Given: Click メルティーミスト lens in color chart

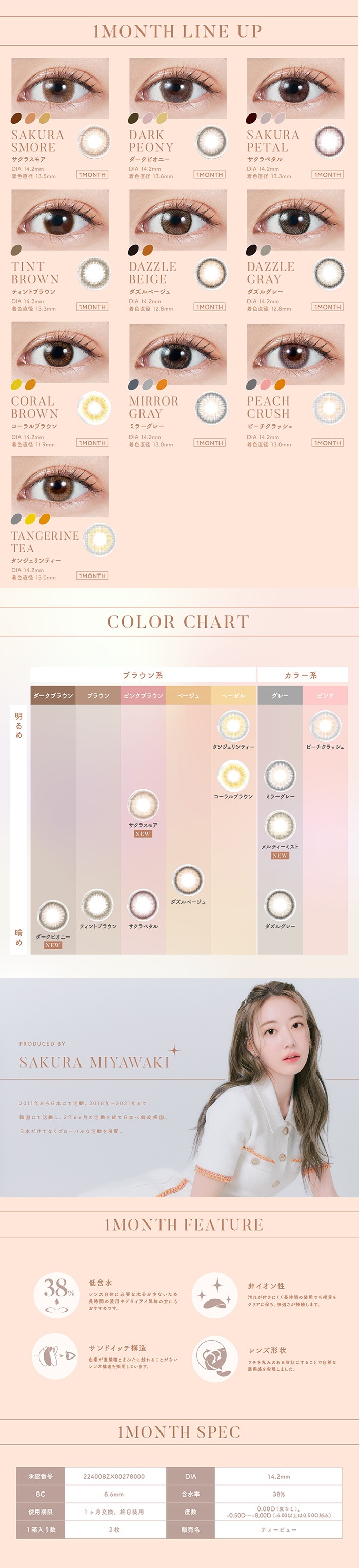Looking at the screenshot, I should pyautogui.click(x=280, y=826).
